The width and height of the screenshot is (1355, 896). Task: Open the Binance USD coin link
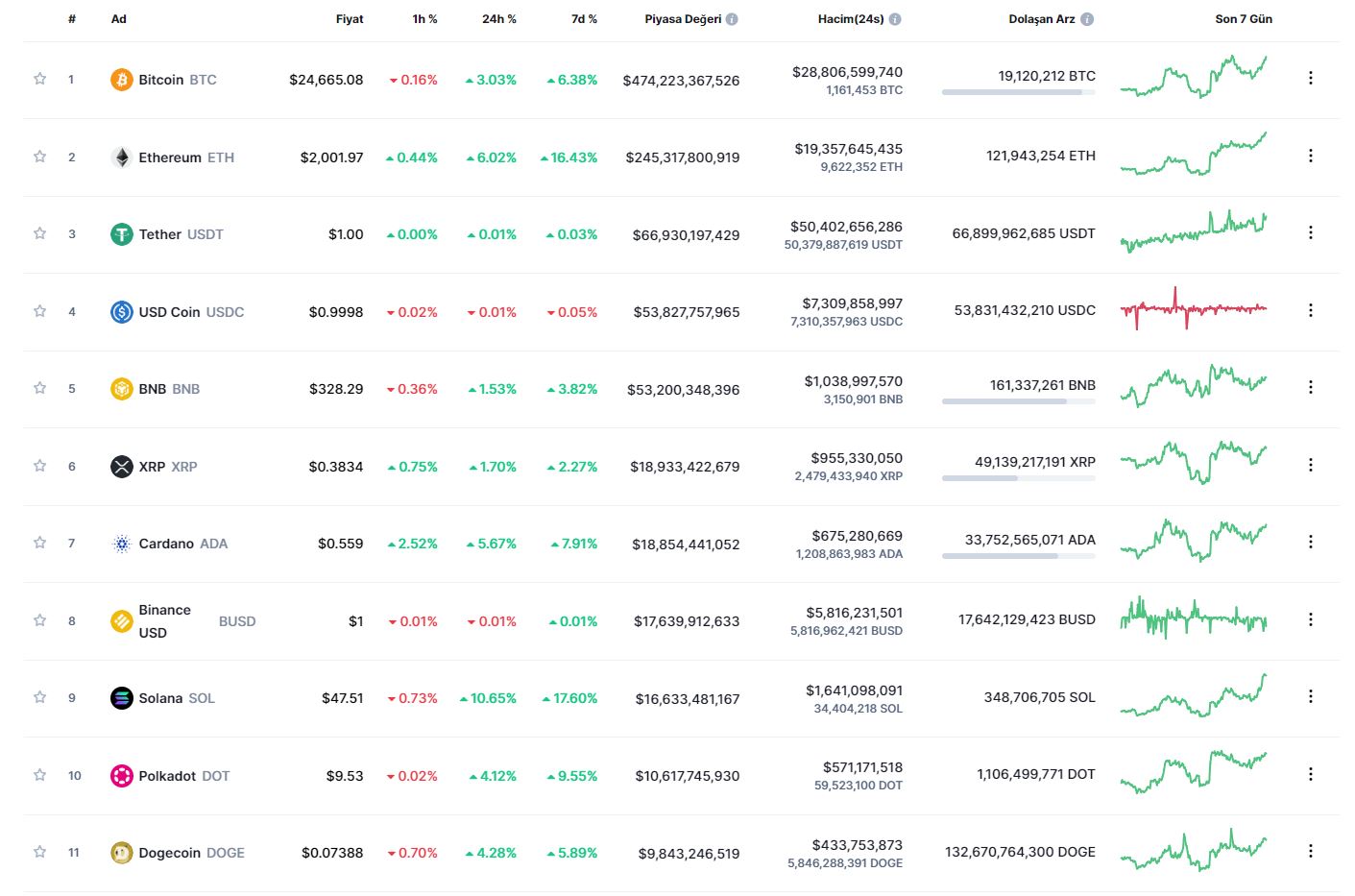[164, 620]
